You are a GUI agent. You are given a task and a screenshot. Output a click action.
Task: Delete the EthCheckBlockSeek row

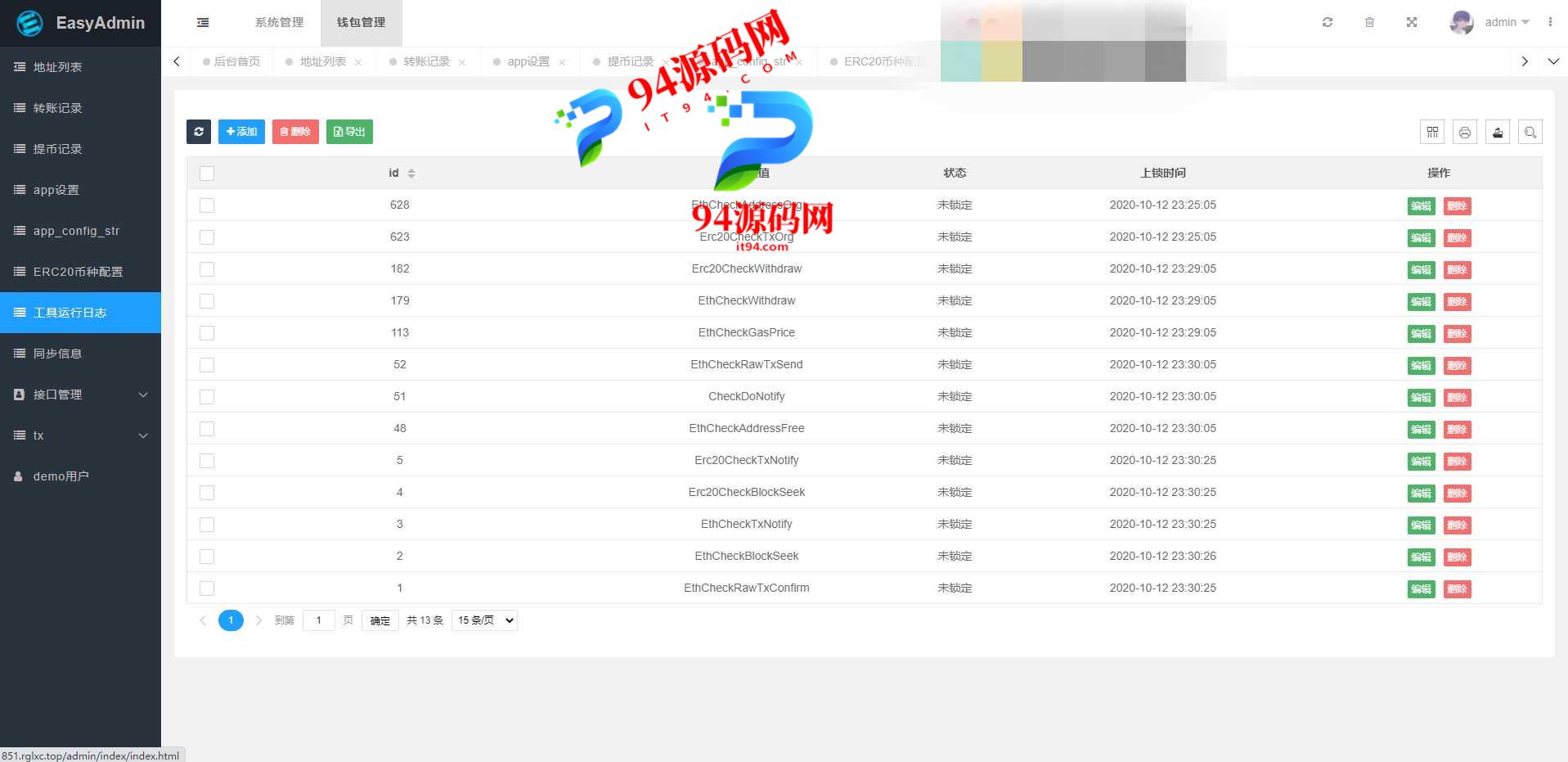pos(1457,557)
